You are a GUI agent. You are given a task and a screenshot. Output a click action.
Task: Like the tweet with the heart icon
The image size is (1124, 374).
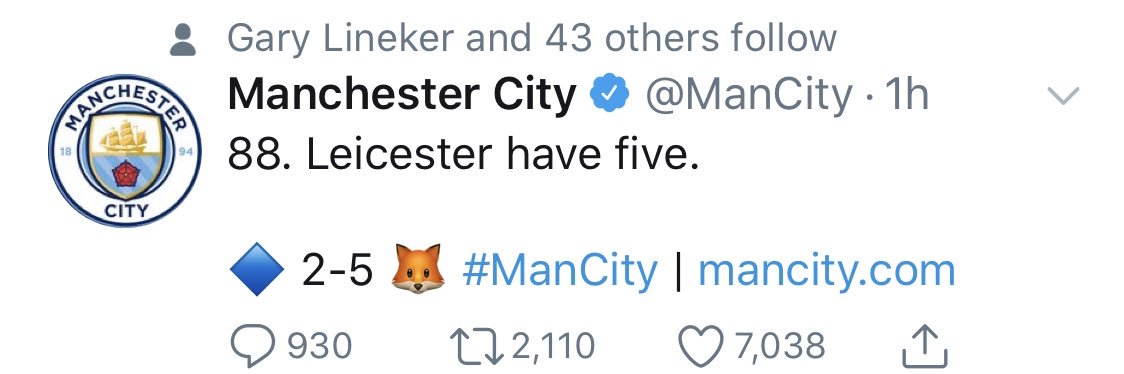(x=702, y=345)
